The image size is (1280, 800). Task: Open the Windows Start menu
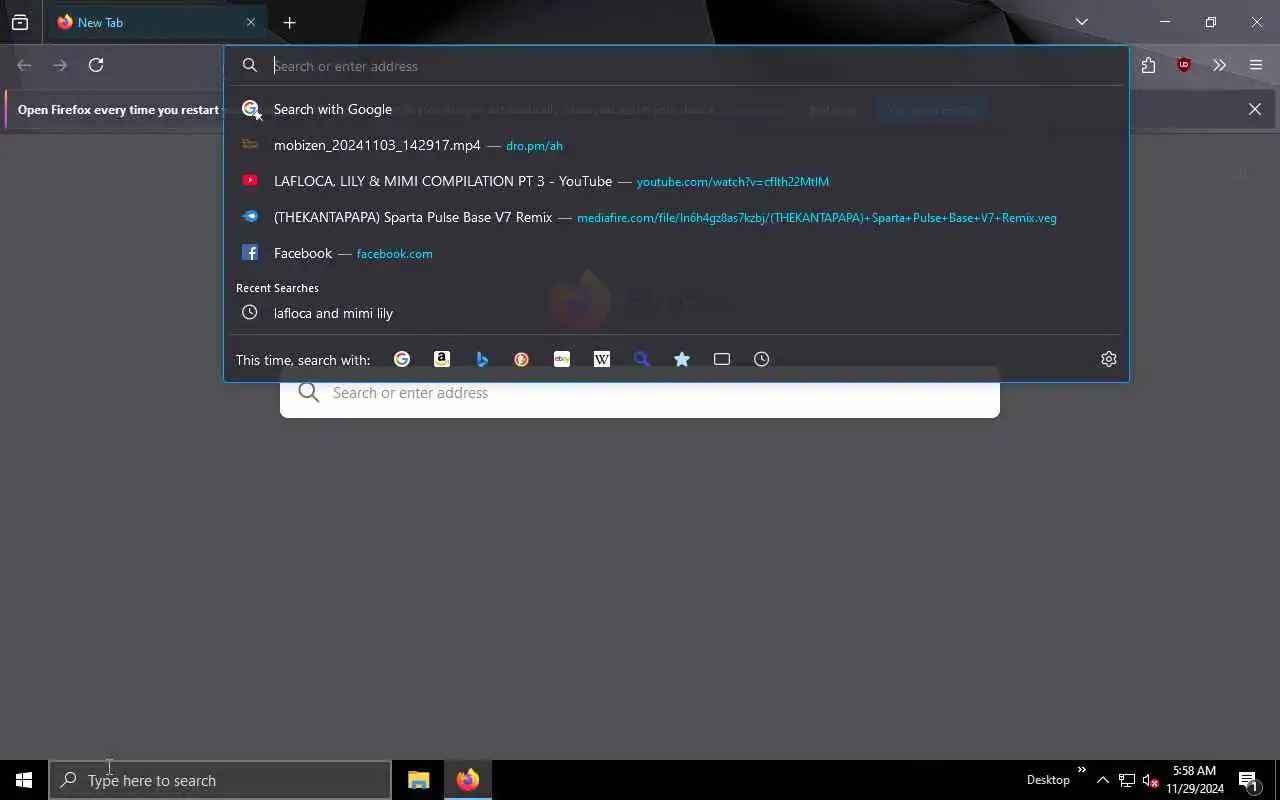point(24,780)
